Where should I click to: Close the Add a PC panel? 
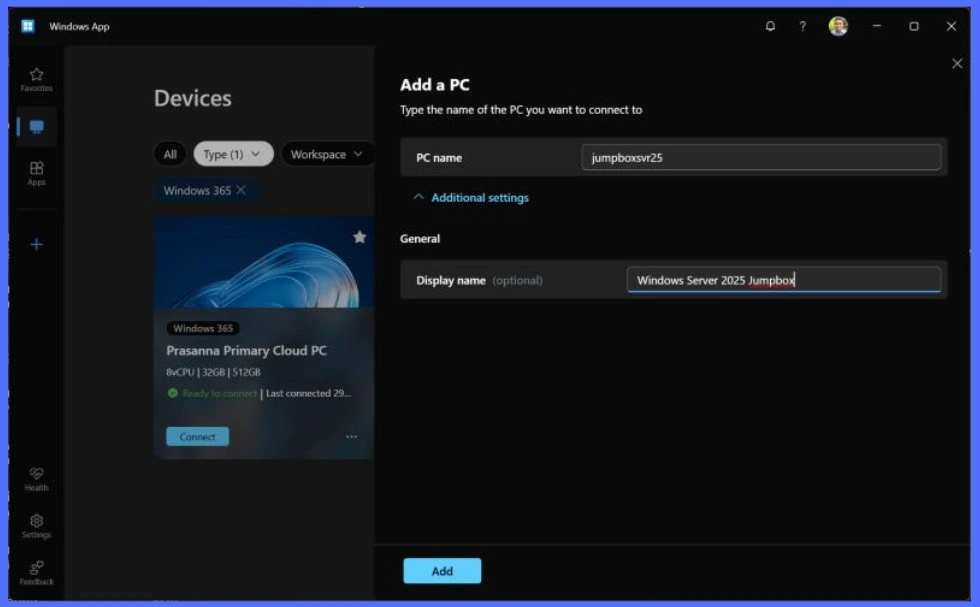coord(957,64)
